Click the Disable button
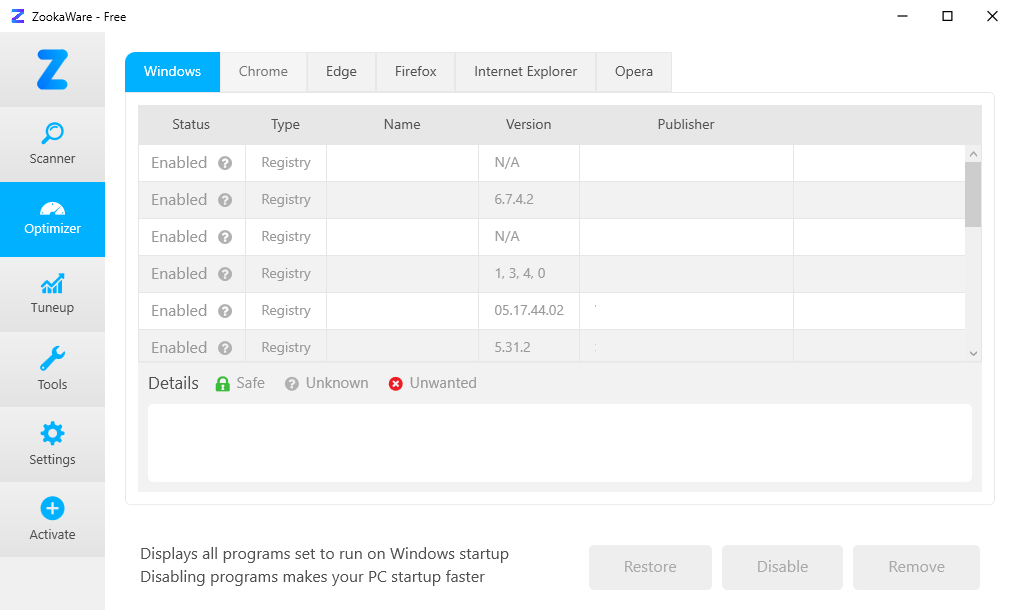The height and width of the screenshot is (610, 1015). pyautogui.click(x=782, y=567)
